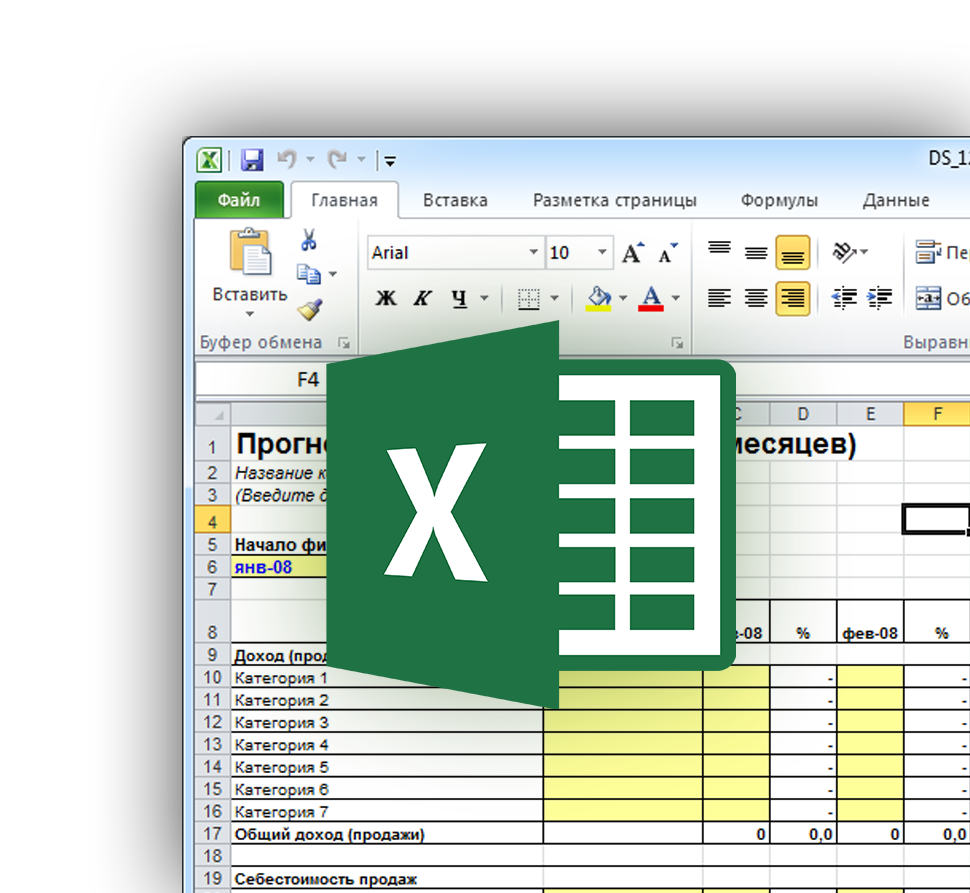Viewport: 970px width, 893px height.
Task: Toggle bottom vertical alignment
Action: click(792, 252)
